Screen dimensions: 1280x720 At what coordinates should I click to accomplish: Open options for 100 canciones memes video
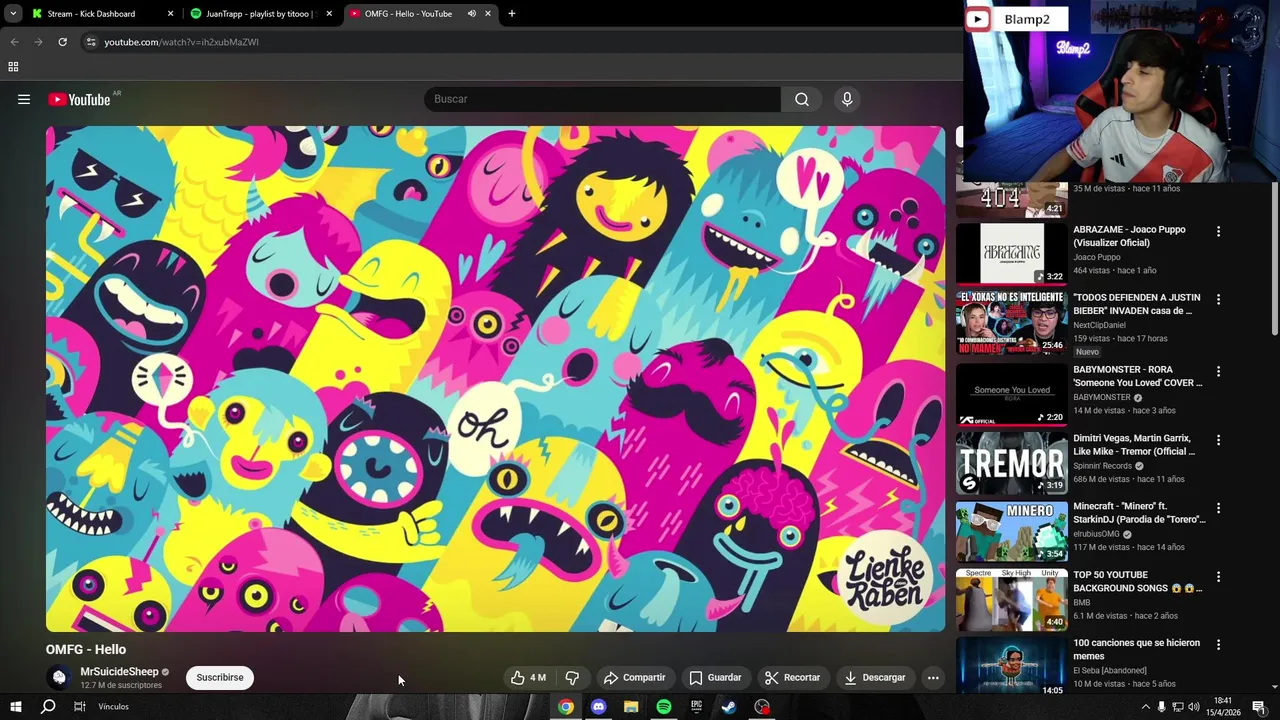(x=1218, y=645)
